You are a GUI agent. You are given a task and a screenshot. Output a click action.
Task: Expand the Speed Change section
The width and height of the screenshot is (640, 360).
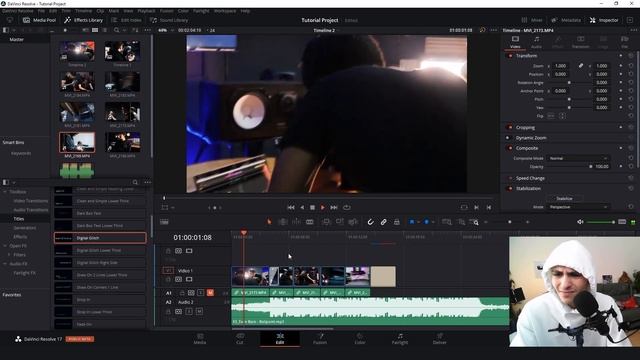(530, 178)
